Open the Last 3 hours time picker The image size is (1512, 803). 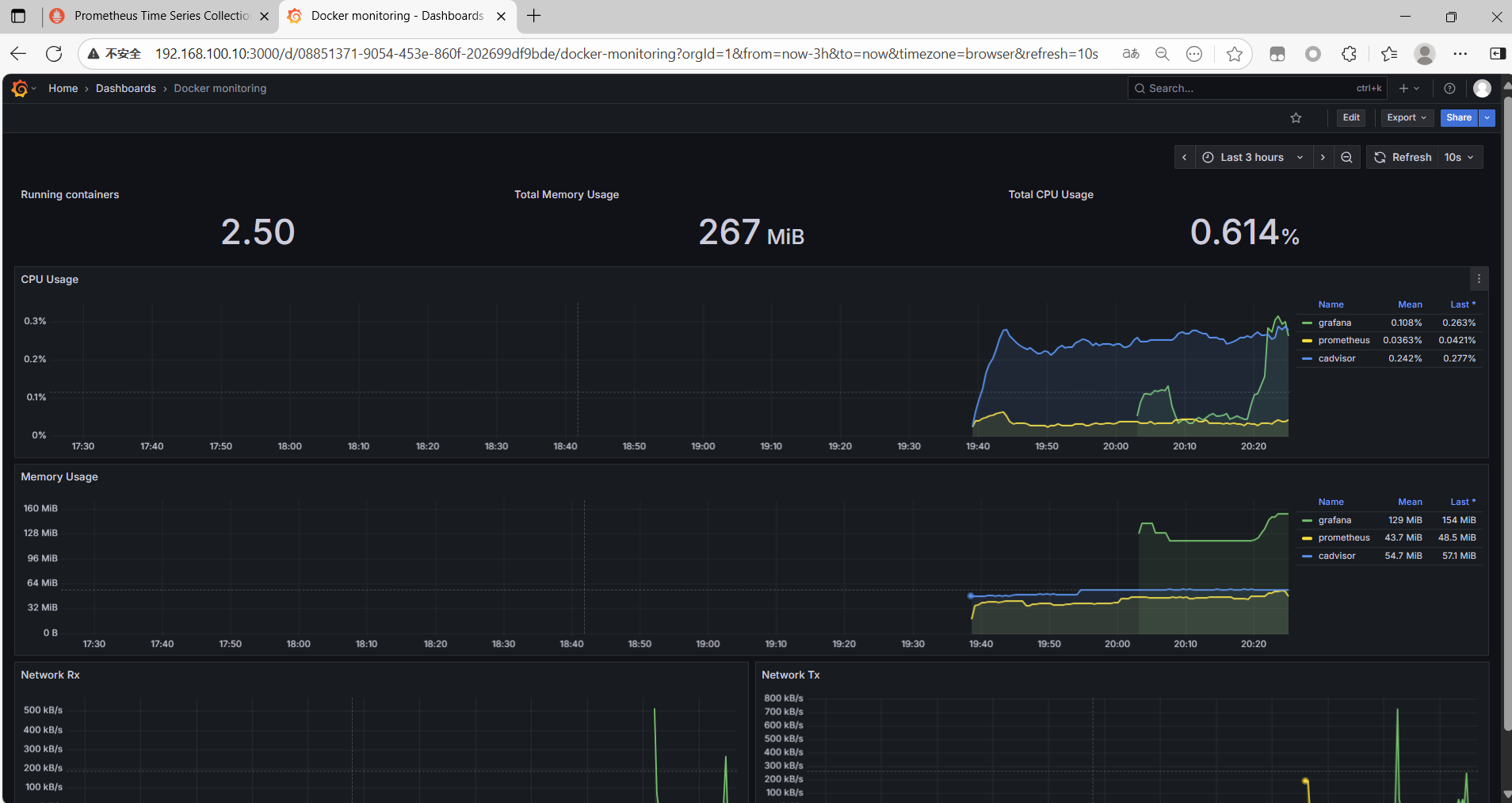(x=1254, y=157)
